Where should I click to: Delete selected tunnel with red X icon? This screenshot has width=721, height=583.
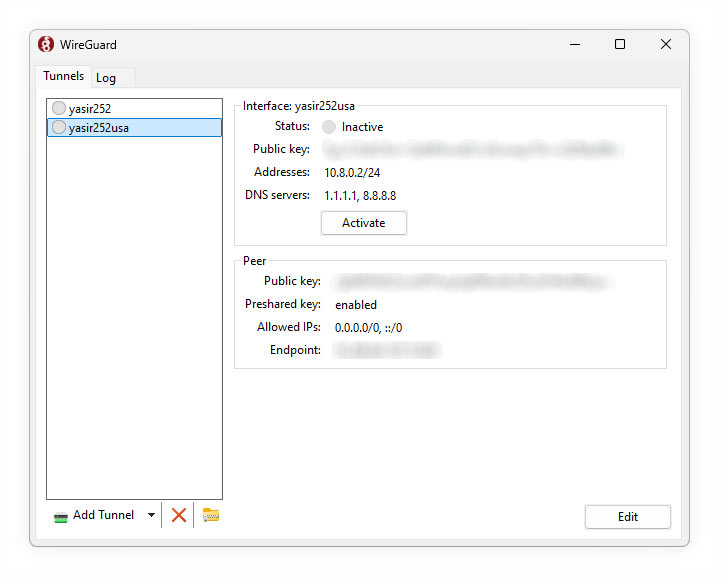(178, 515)
